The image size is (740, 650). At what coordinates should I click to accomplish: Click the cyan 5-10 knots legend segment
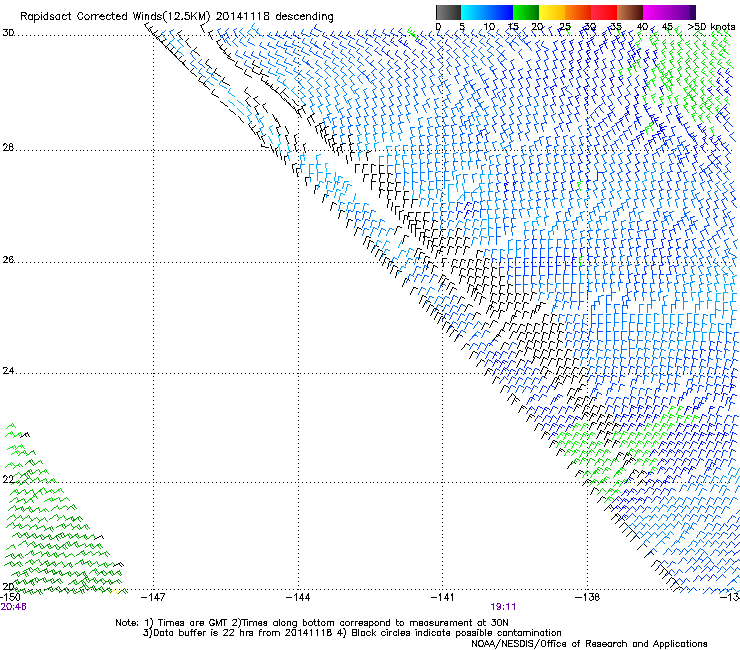(x=474, y=12)
